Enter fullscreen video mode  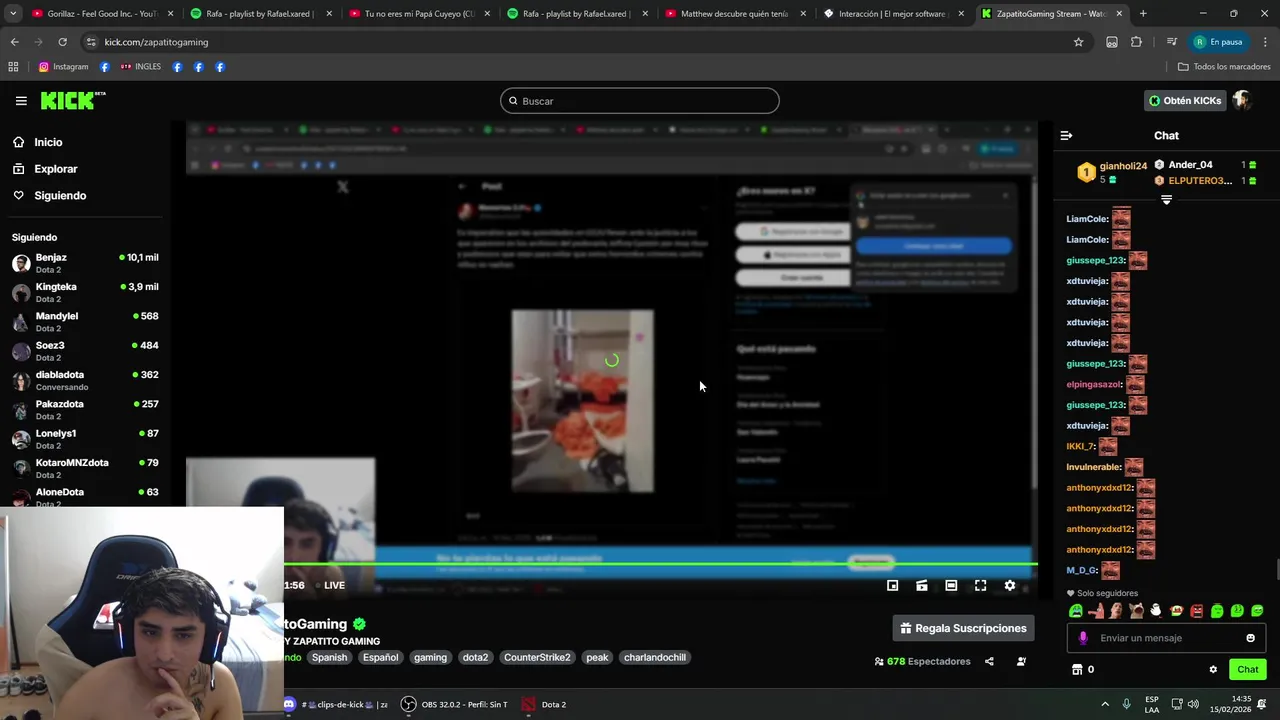click(980, 585)
